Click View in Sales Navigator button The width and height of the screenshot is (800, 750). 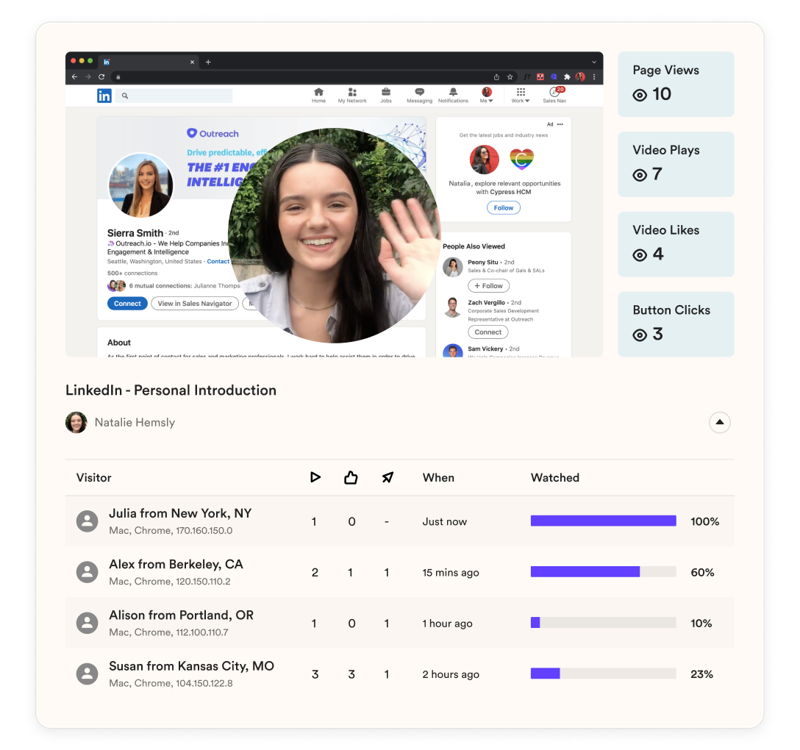194,303
